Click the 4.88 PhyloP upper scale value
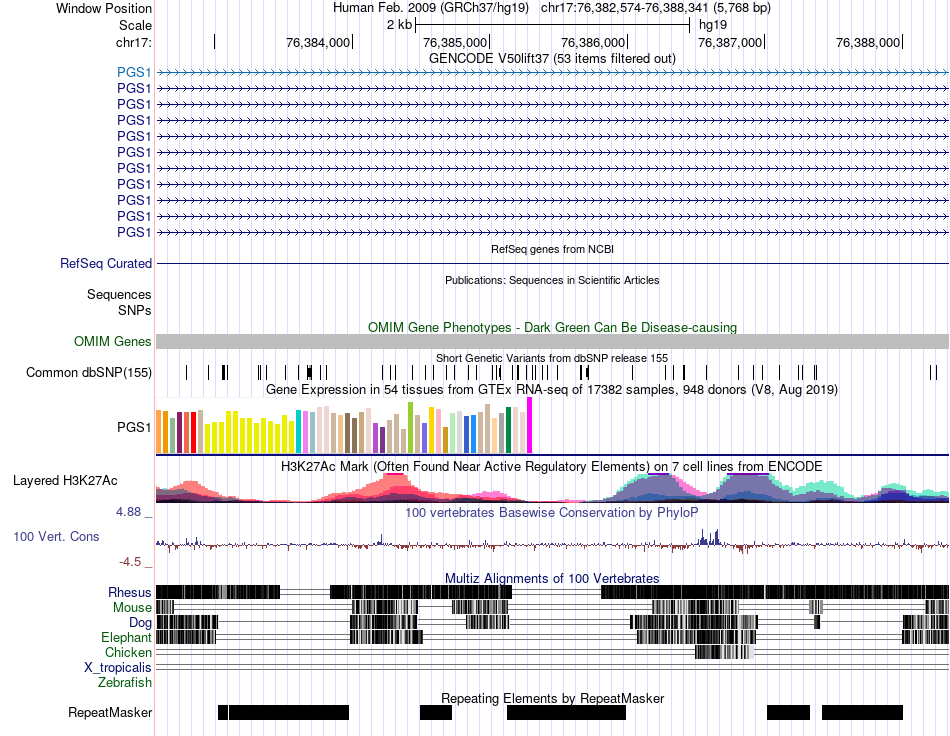The image size is (950, 736). (128, 512)
